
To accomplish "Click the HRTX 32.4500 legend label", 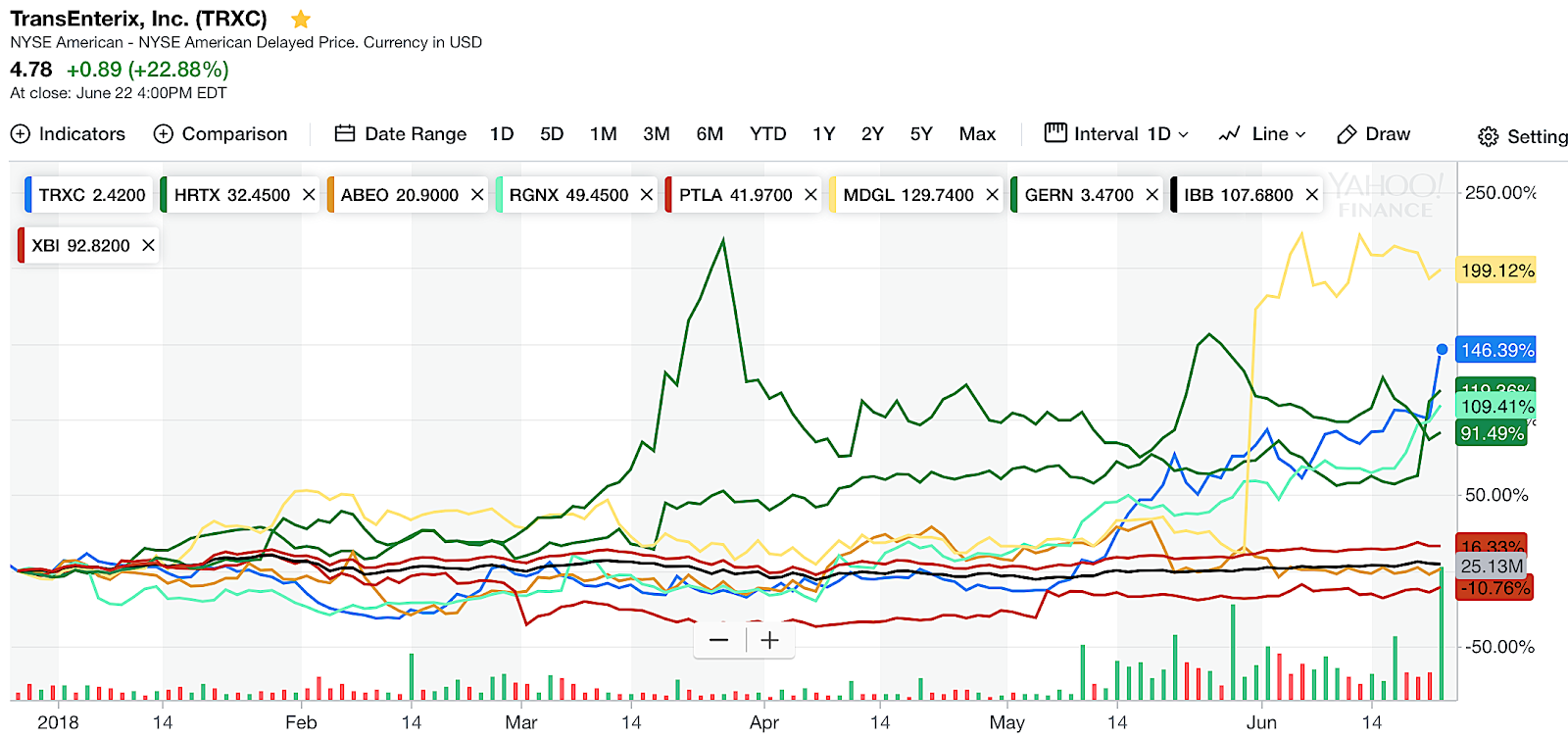I will 232,195.
